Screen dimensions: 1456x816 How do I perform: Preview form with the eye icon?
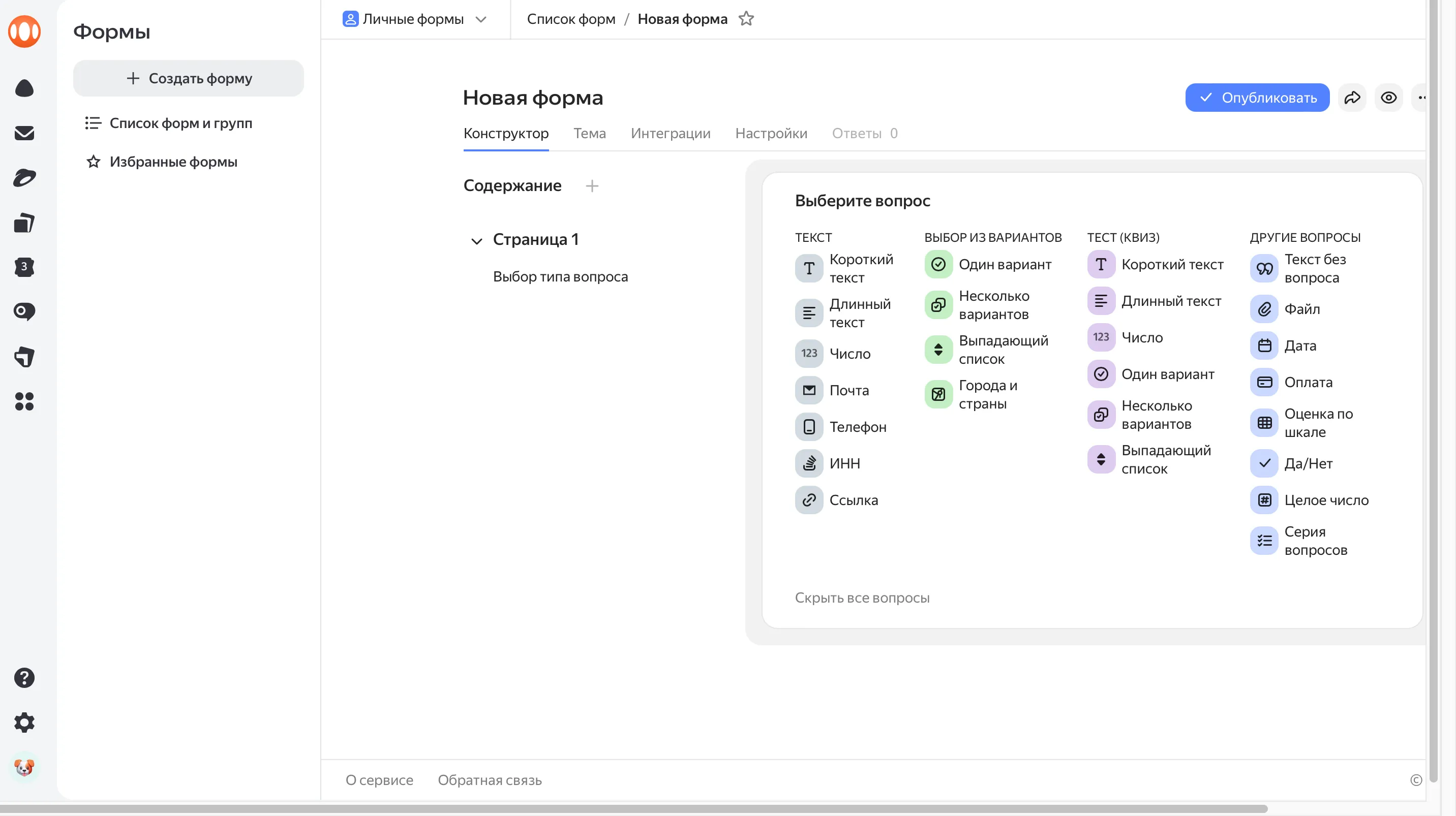pyautogui.click(x=1388, y=98)
